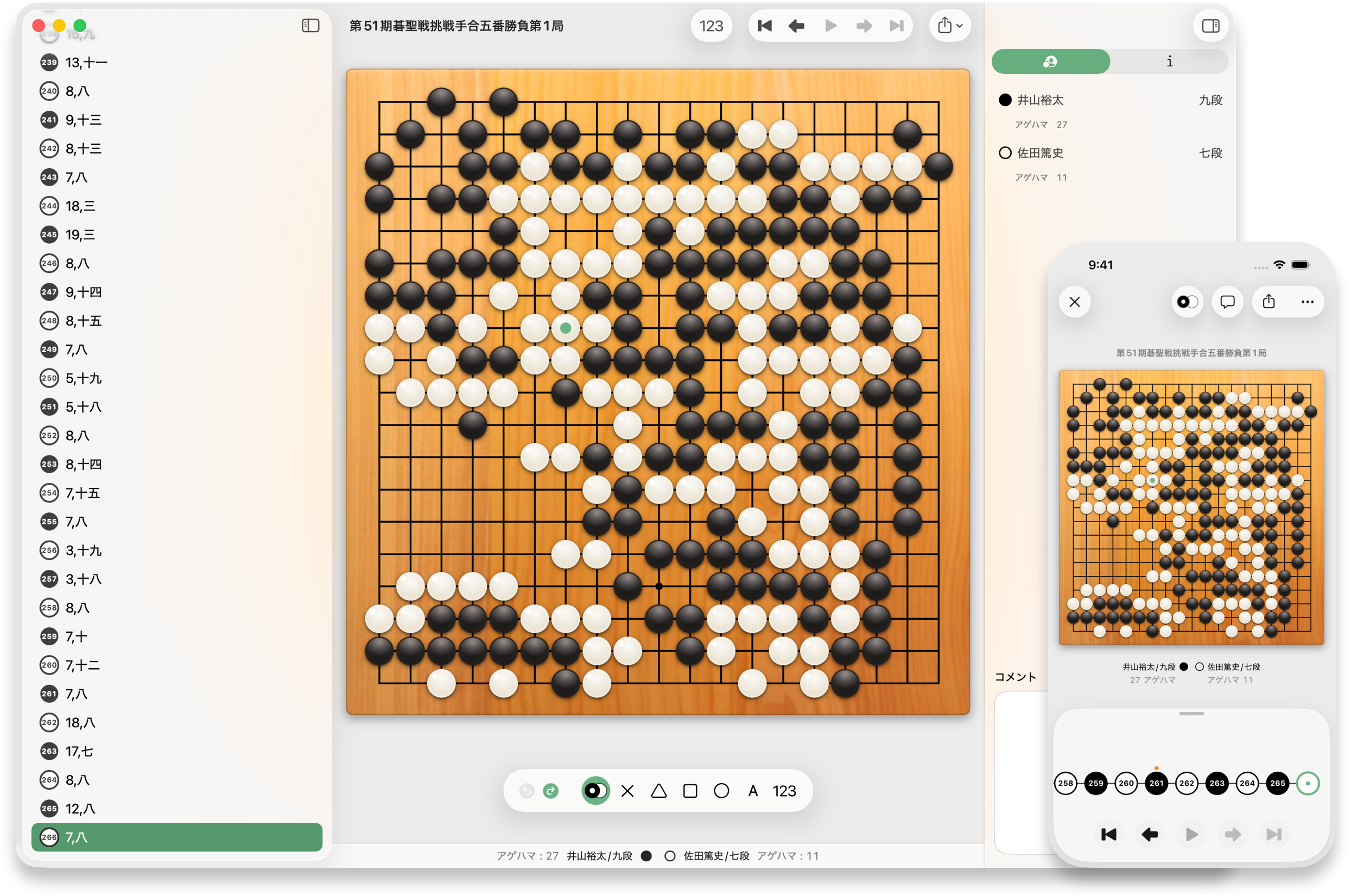
Task: Toggle the alternating stone placement tool
Action: (595, 791)
